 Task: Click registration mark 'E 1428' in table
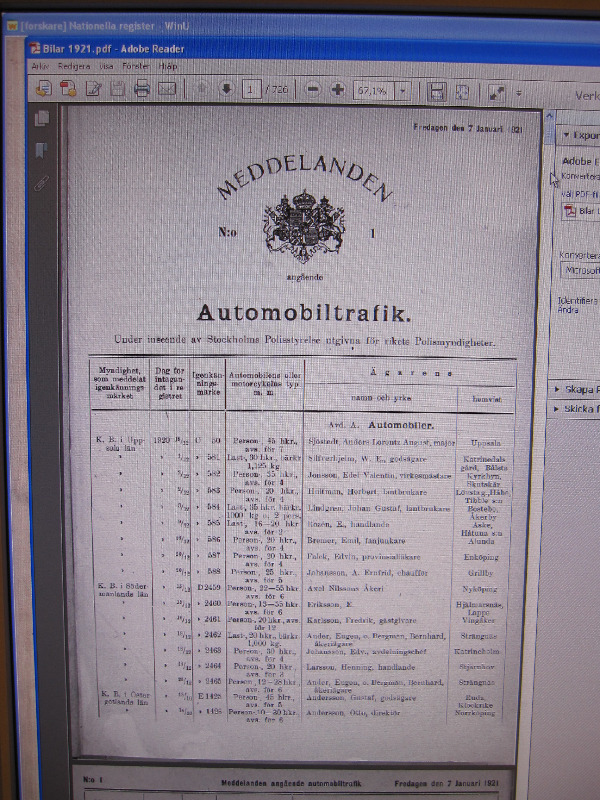(209, 696)
